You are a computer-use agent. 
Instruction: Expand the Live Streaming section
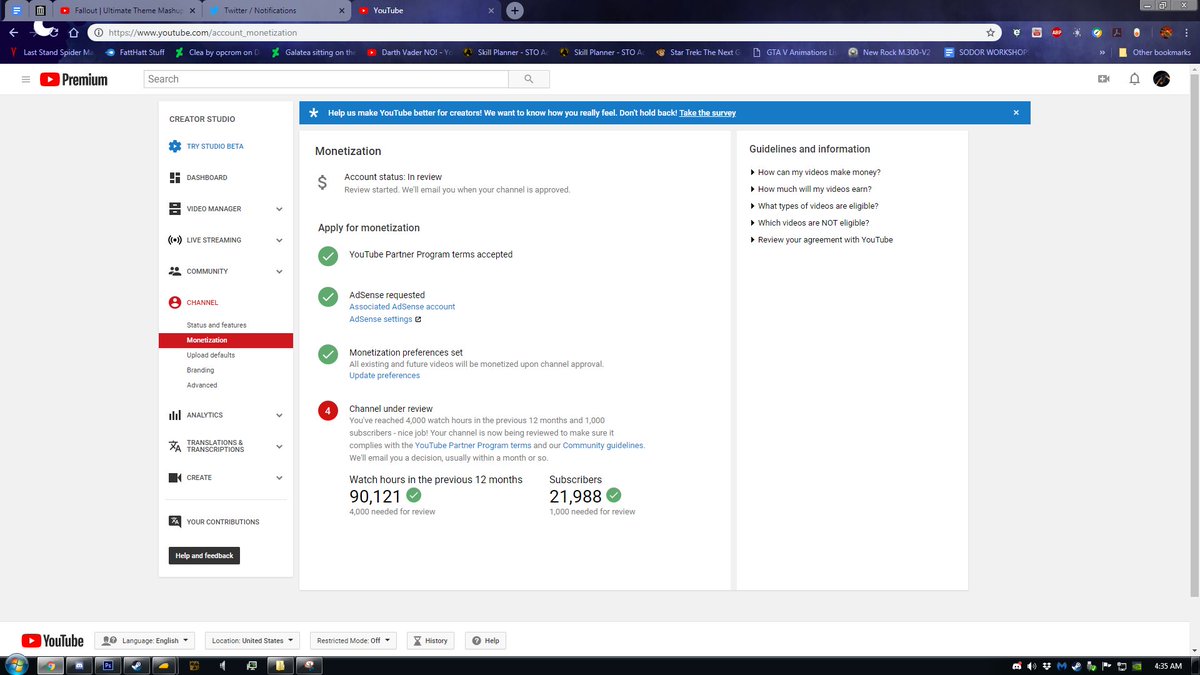click(x=279, y=240)
